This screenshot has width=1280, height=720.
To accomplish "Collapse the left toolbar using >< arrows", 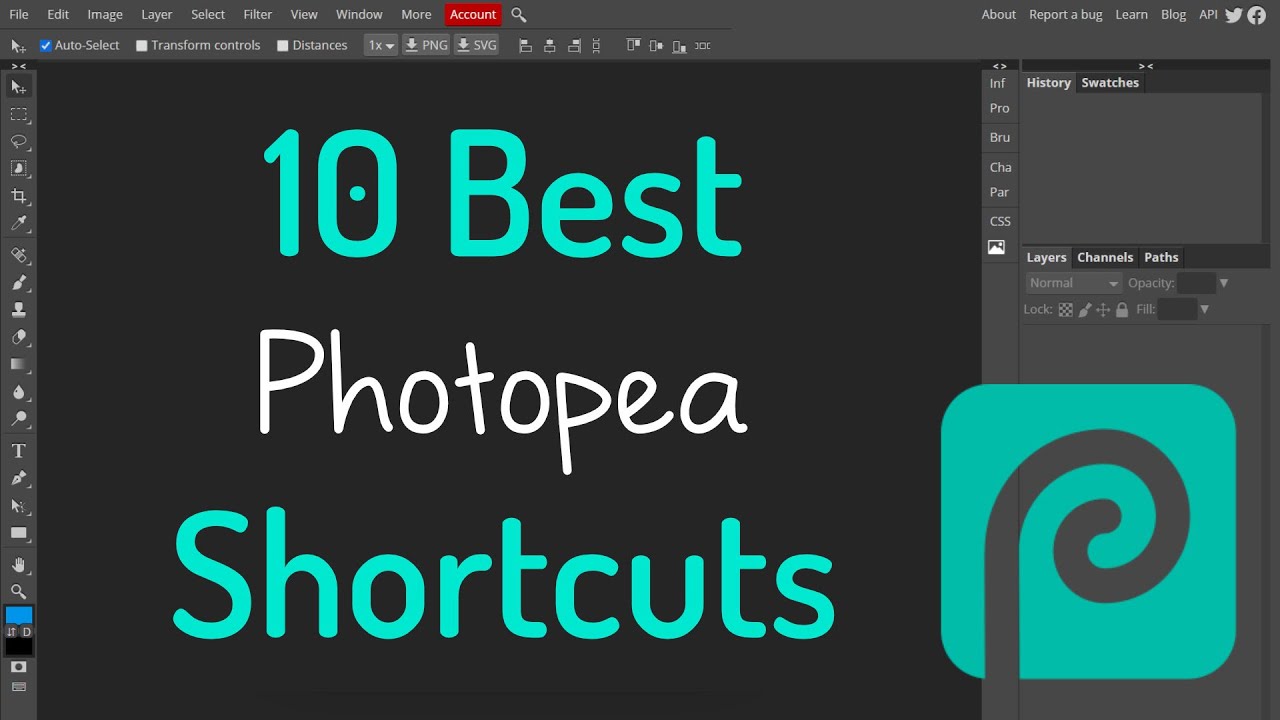I will coord(18,66).
